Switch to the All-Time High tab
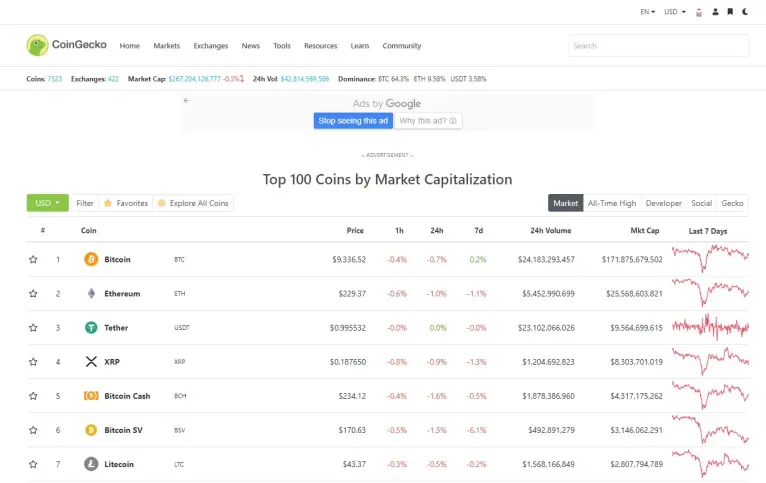 (612, 203)
